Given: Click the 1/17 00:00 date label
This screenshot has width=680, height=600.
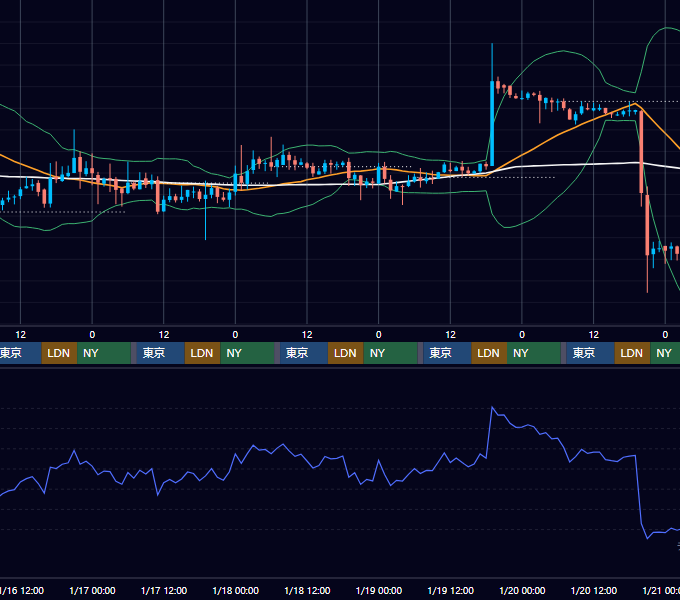Looking at the screenshot, I should [x=92, y=590].
